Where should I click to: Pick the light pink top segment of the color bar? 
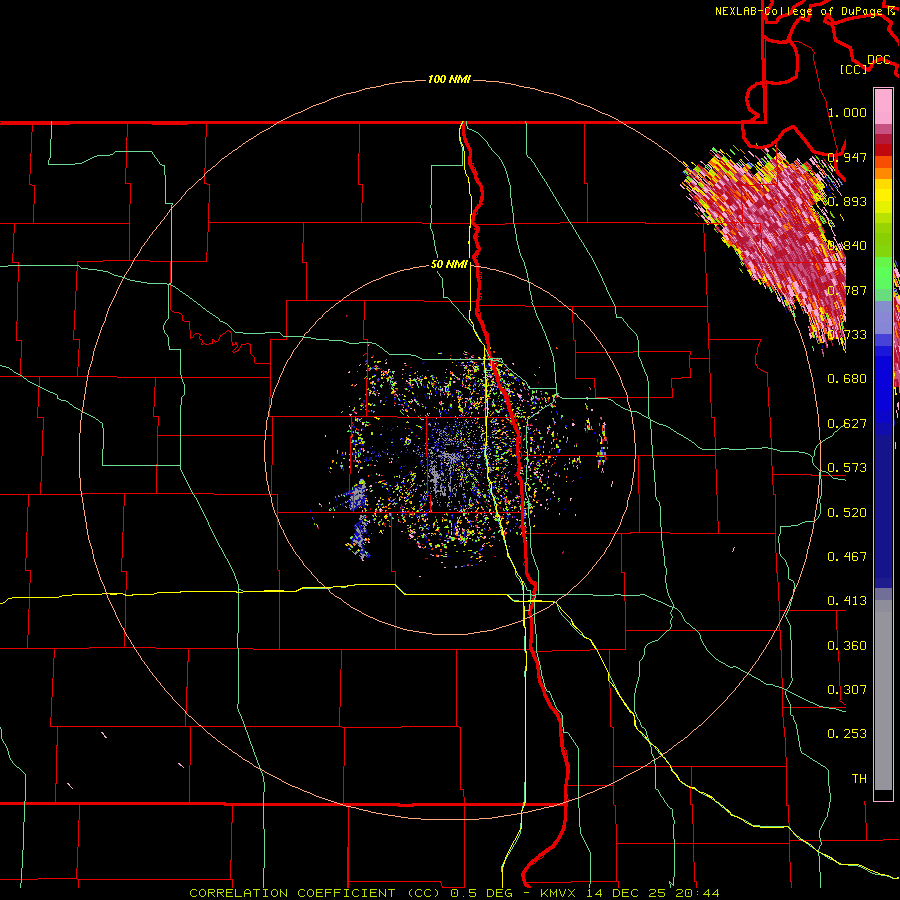pos(883,107)
